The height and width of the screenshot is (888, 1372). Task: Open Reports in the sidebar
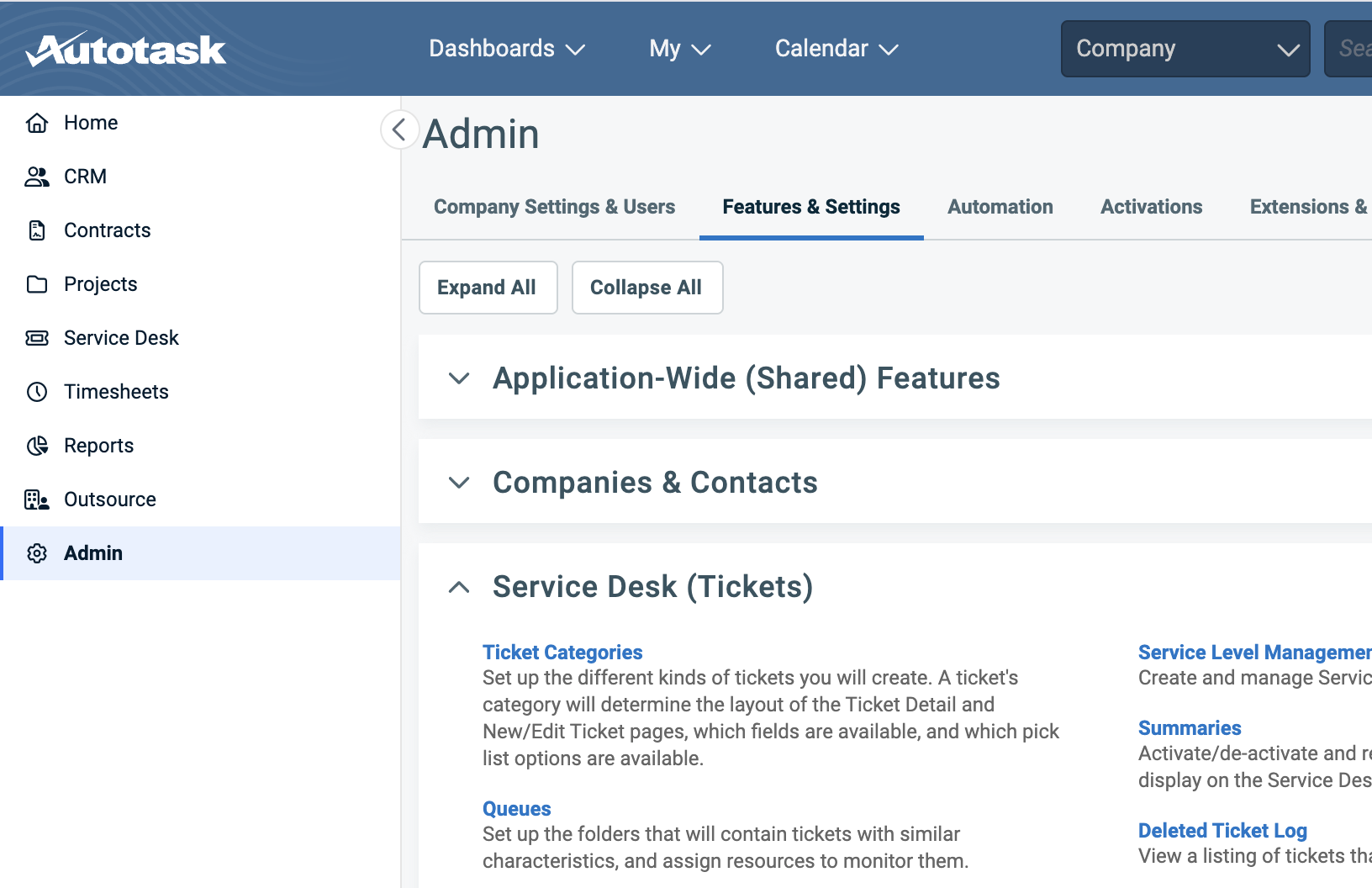click(200, 446)
